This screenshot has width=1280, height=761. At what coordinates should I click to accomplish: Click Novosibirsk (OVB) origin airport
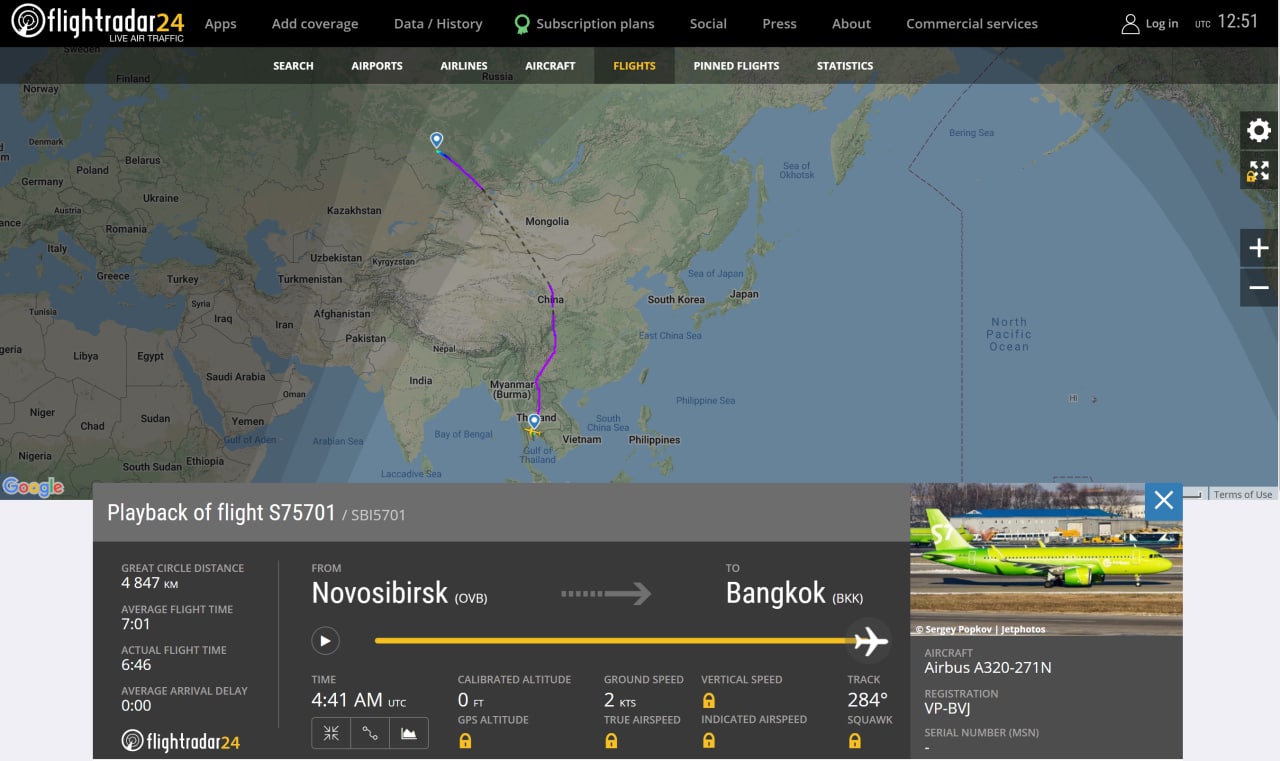coord(399,593)
